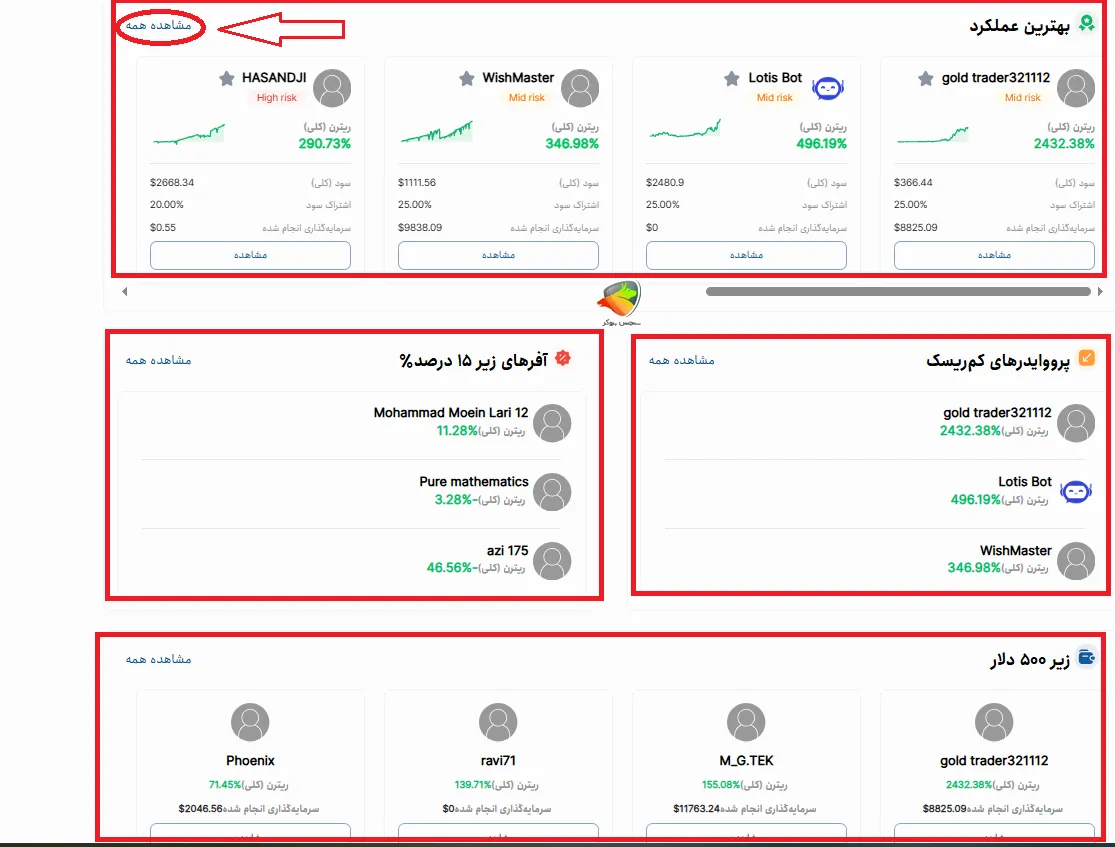Viewport: 1115px width, 847px height.
Task: Toggle favorite star for Lotis Bot
Action: pyautogui.click(x=731, y=79)
